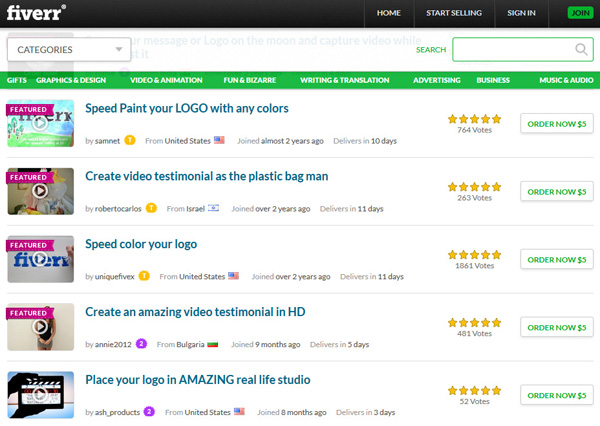Click SIGN IN in the header
The width and height of the screenshot is (600, 426).
[521, 13]
